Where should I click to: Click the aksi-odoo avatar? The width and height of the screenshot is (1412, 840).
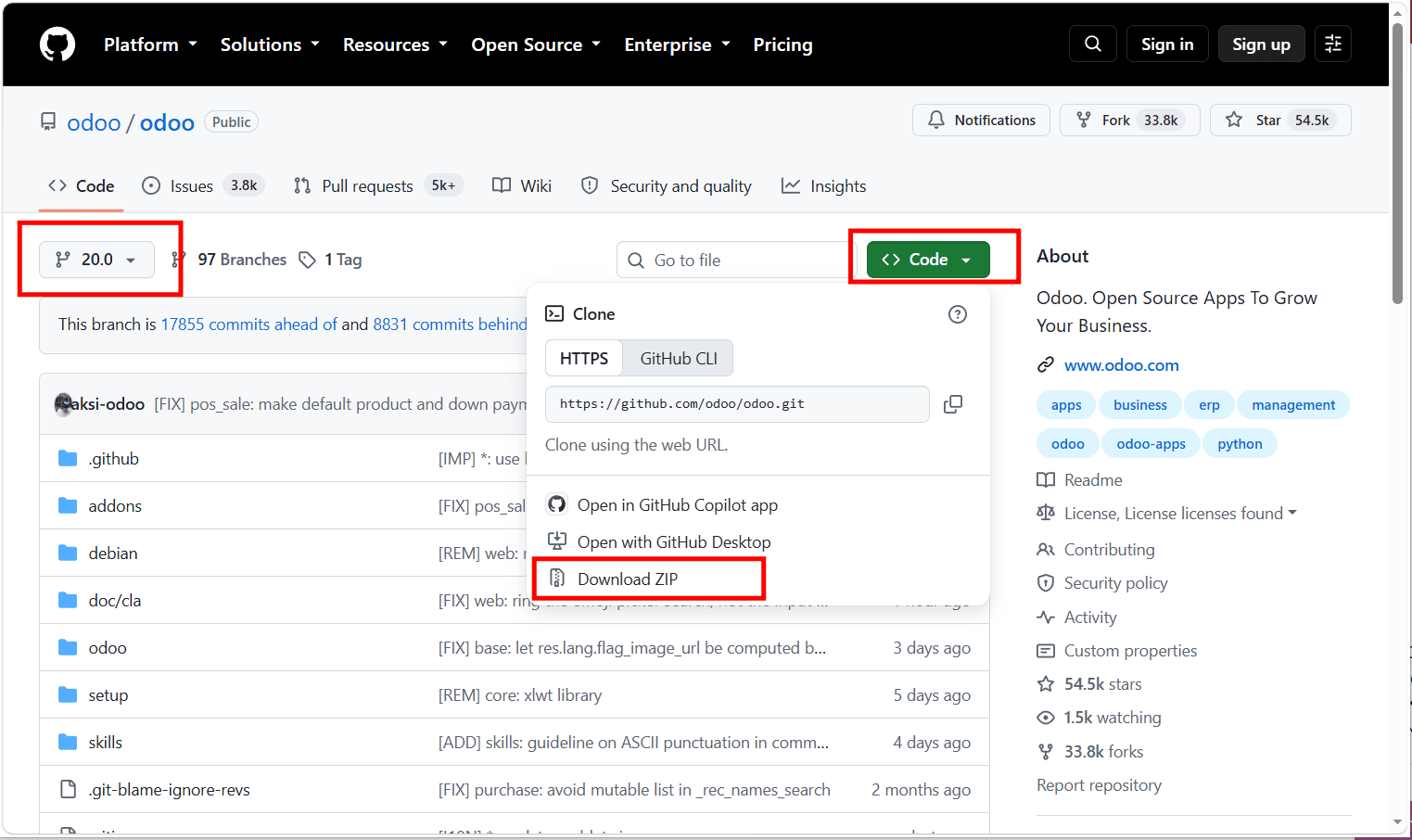tap(63, 404)
